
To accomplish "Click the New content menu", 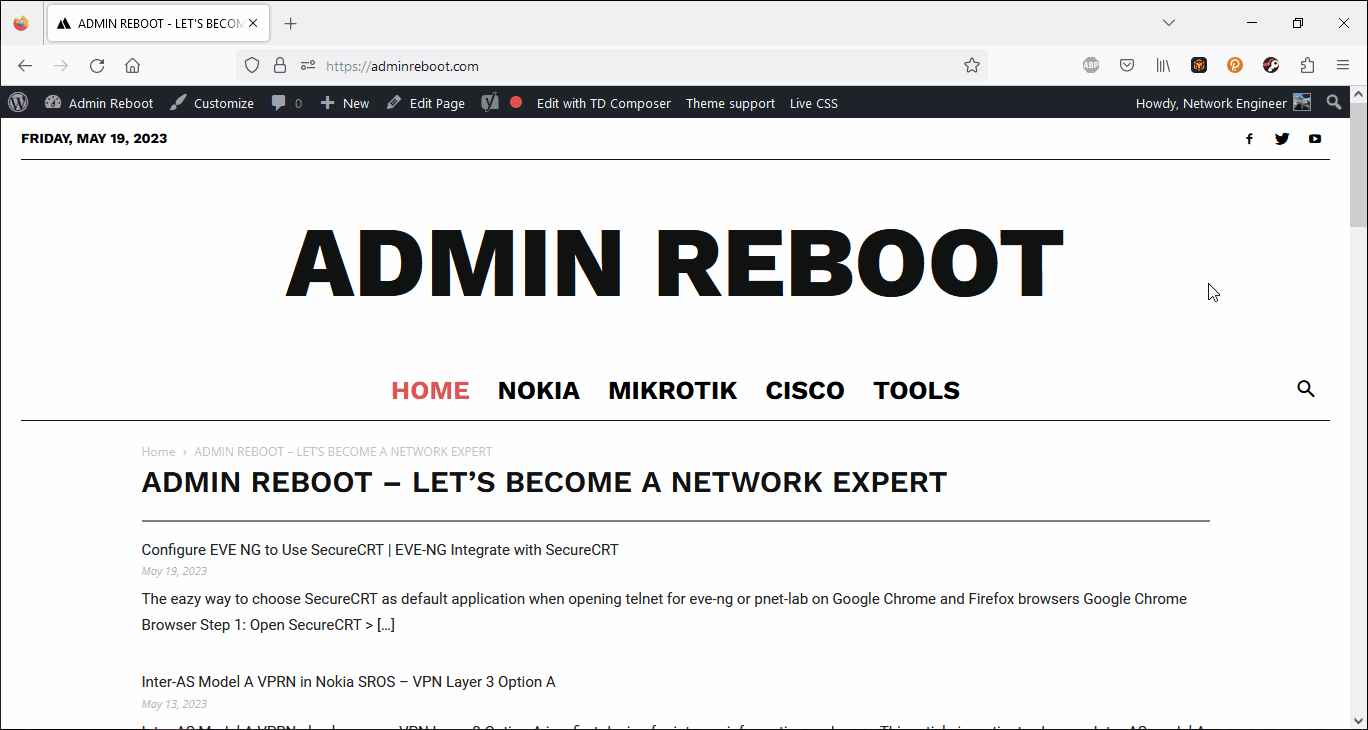I will coord(344,103).
